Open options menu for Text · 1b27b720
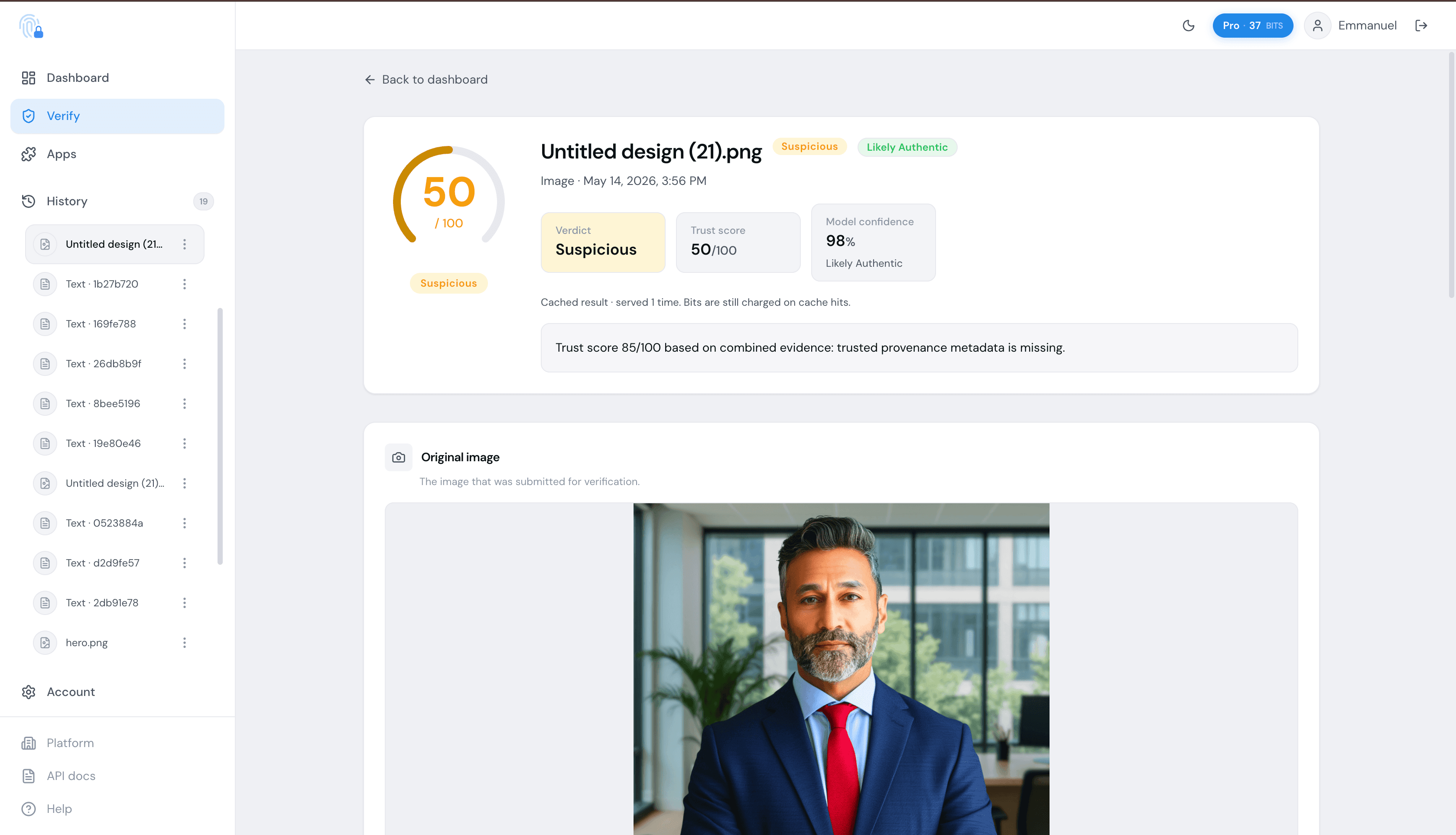 [185, 285]
